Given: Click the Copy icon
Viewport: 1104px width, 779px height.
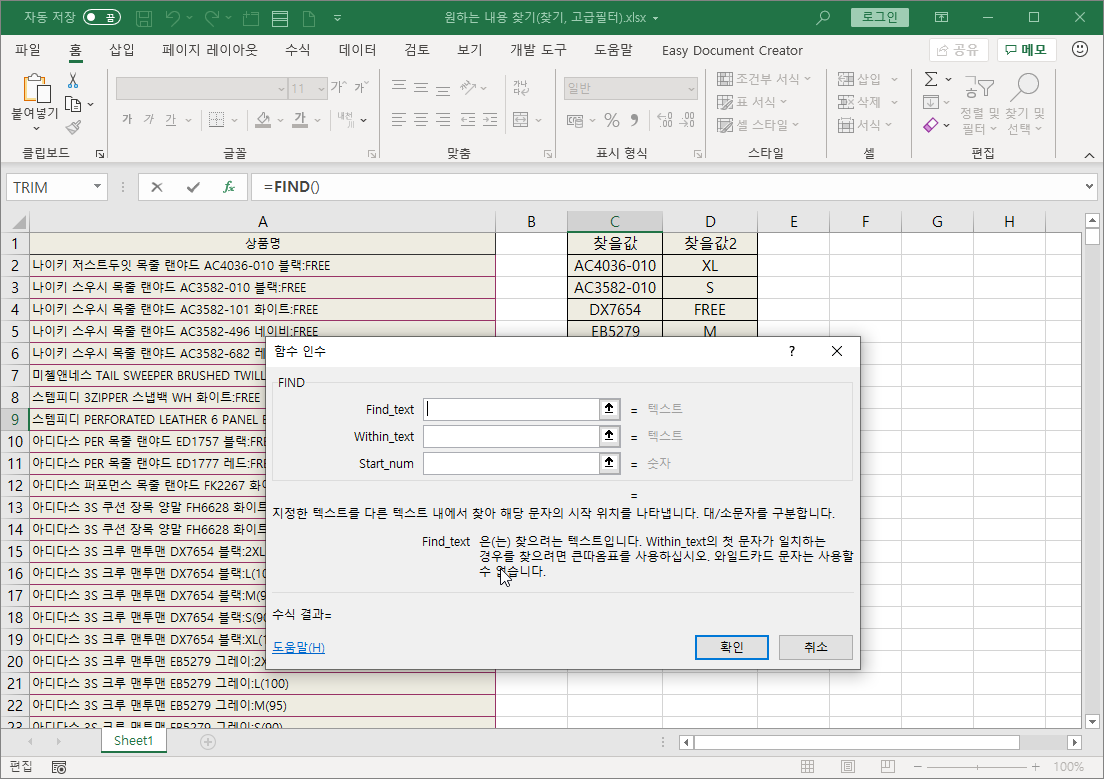Looking at the screenshot, I should (73, 104).
